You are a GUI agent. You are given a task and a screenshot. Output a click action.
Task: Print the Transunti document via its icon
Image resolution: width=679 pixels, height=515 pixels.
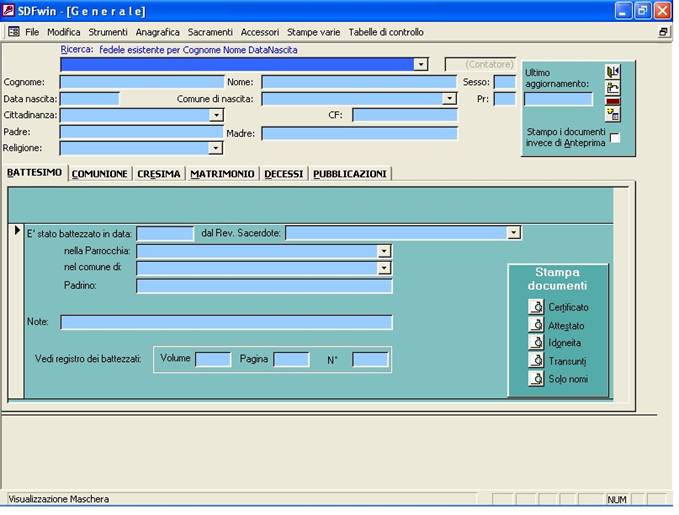[536, 360]
